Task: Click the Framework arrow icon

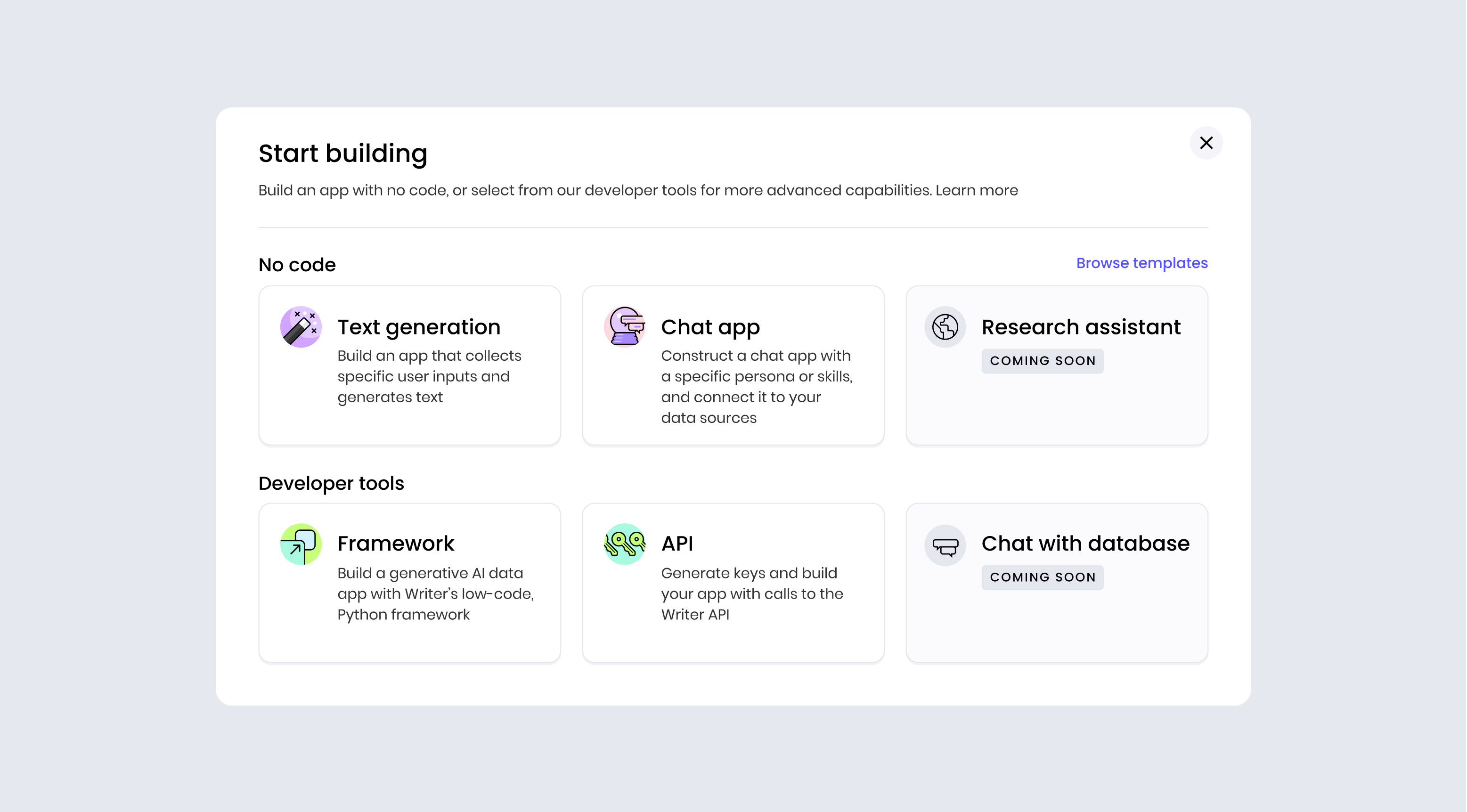Action: click(301, 544)
